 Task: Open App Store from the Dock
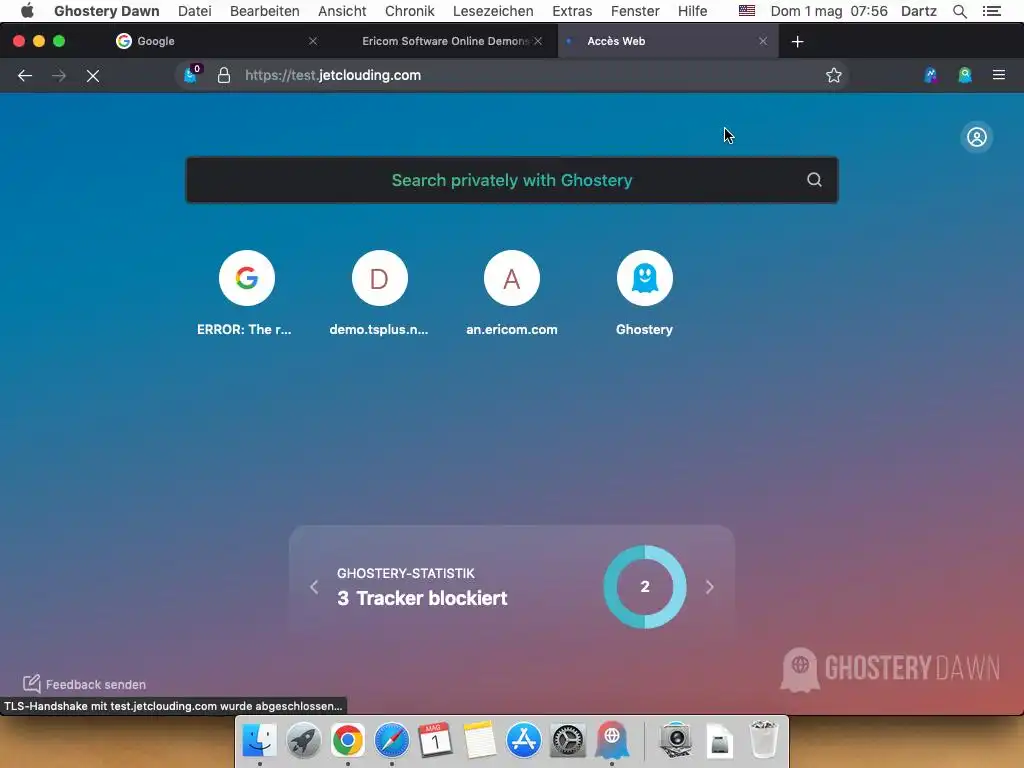[x=524, y=740]
